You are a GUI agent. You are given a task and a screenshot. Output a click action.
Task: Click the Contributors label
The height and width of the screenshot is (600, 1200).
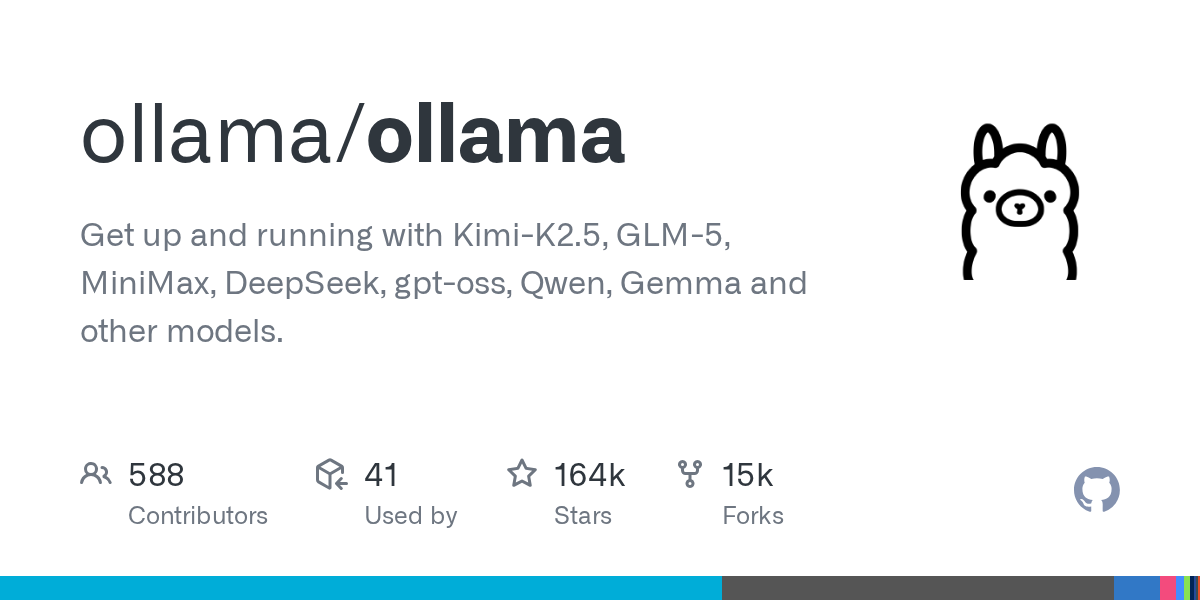(x=198, y=516)
